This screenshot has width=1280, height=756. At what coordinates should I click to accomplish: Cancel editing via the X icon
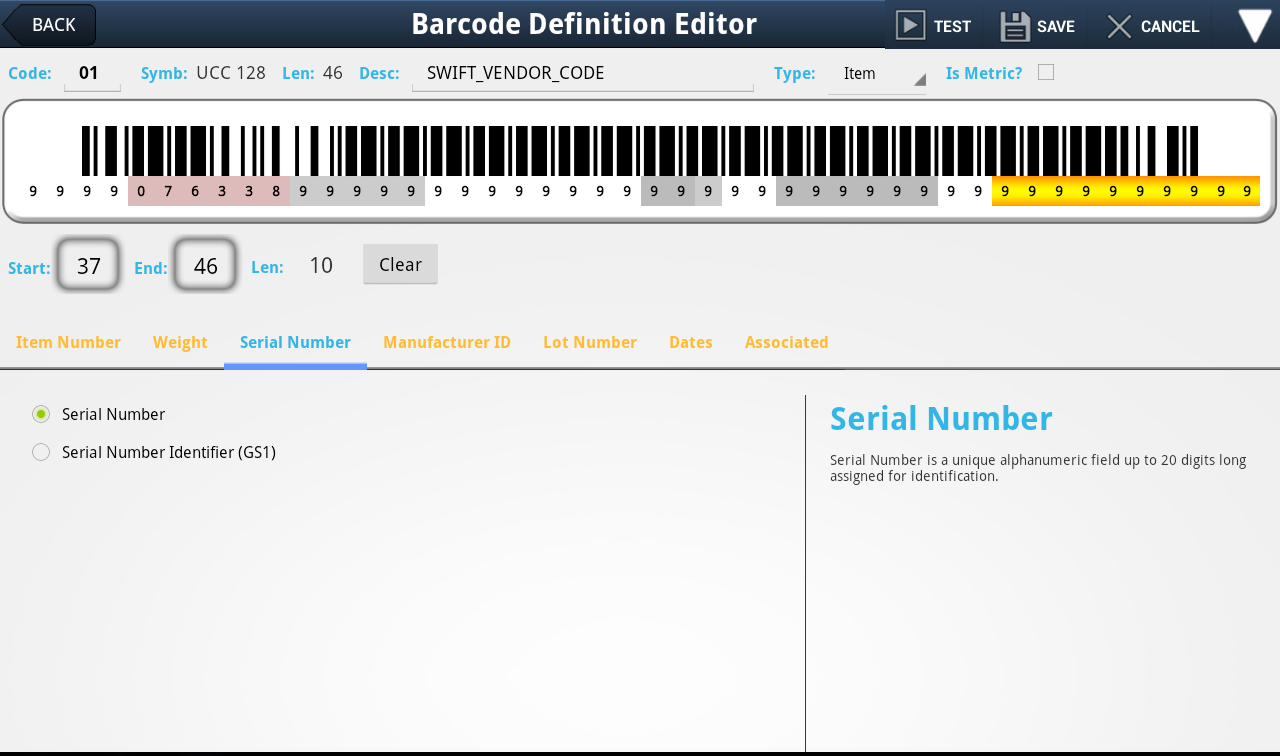[1119, 26]
